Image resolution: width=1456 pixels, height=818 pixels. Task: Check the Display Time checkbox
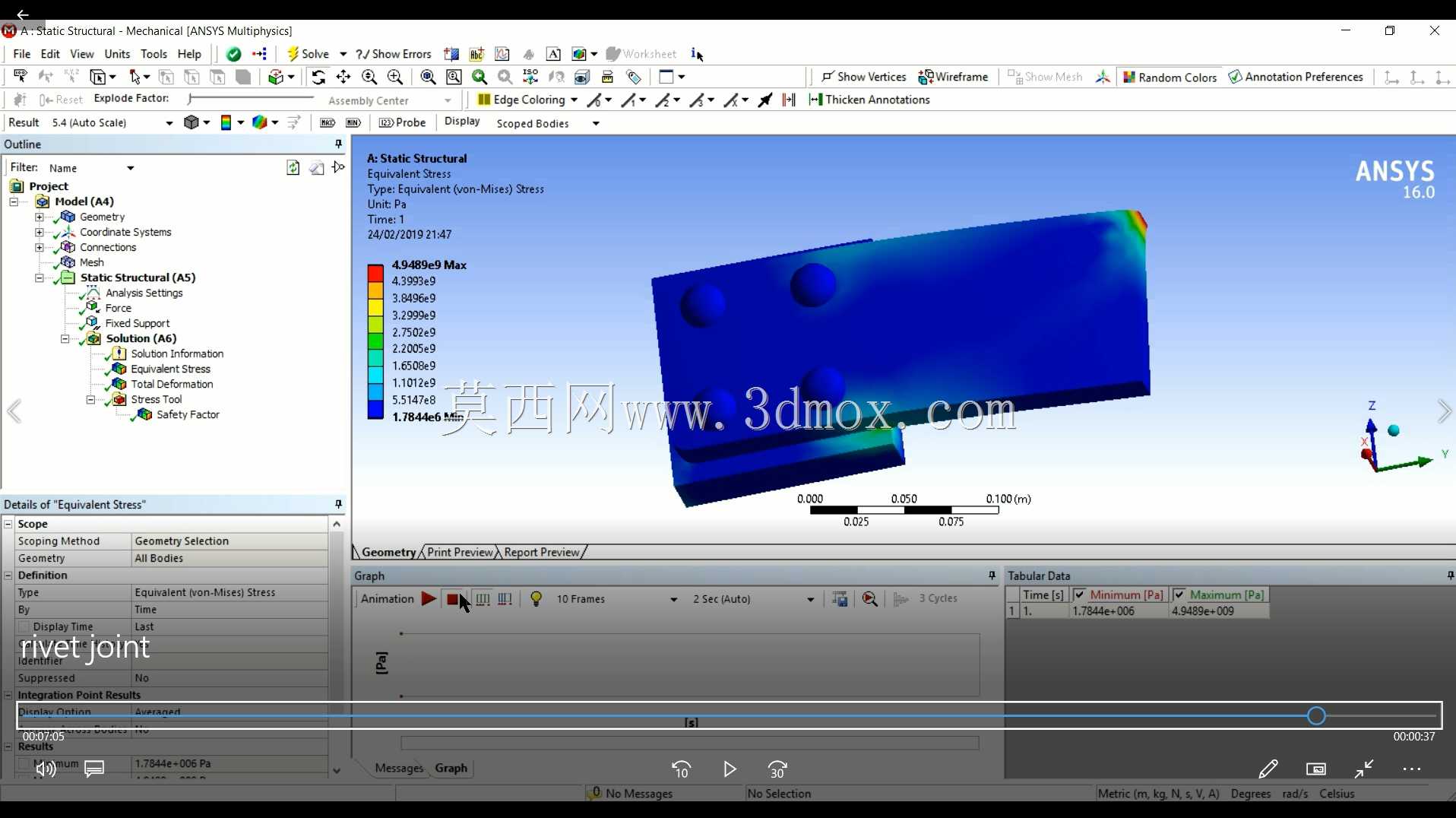(24, 626)
